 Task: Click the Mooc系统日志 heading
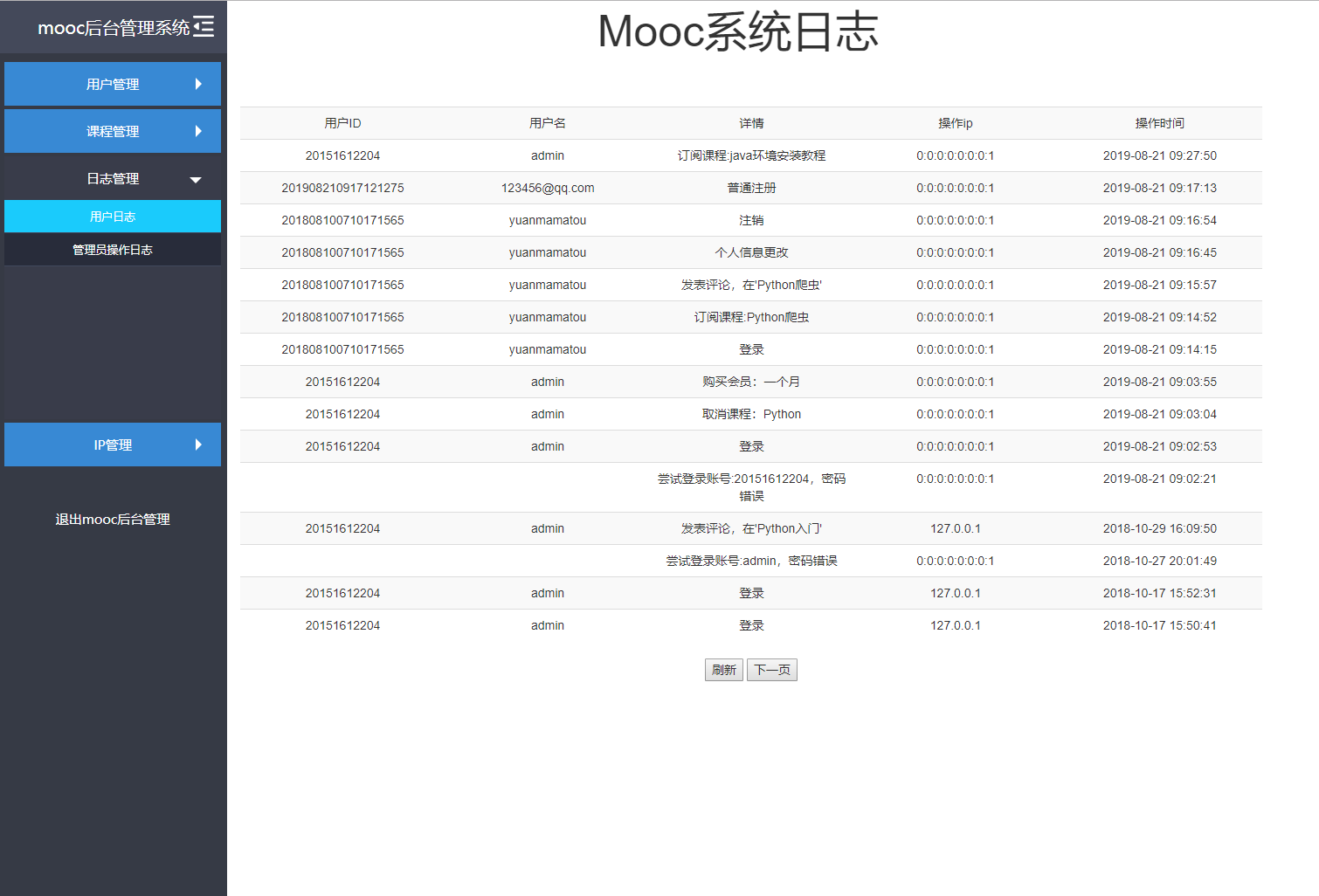coord(738,31)
